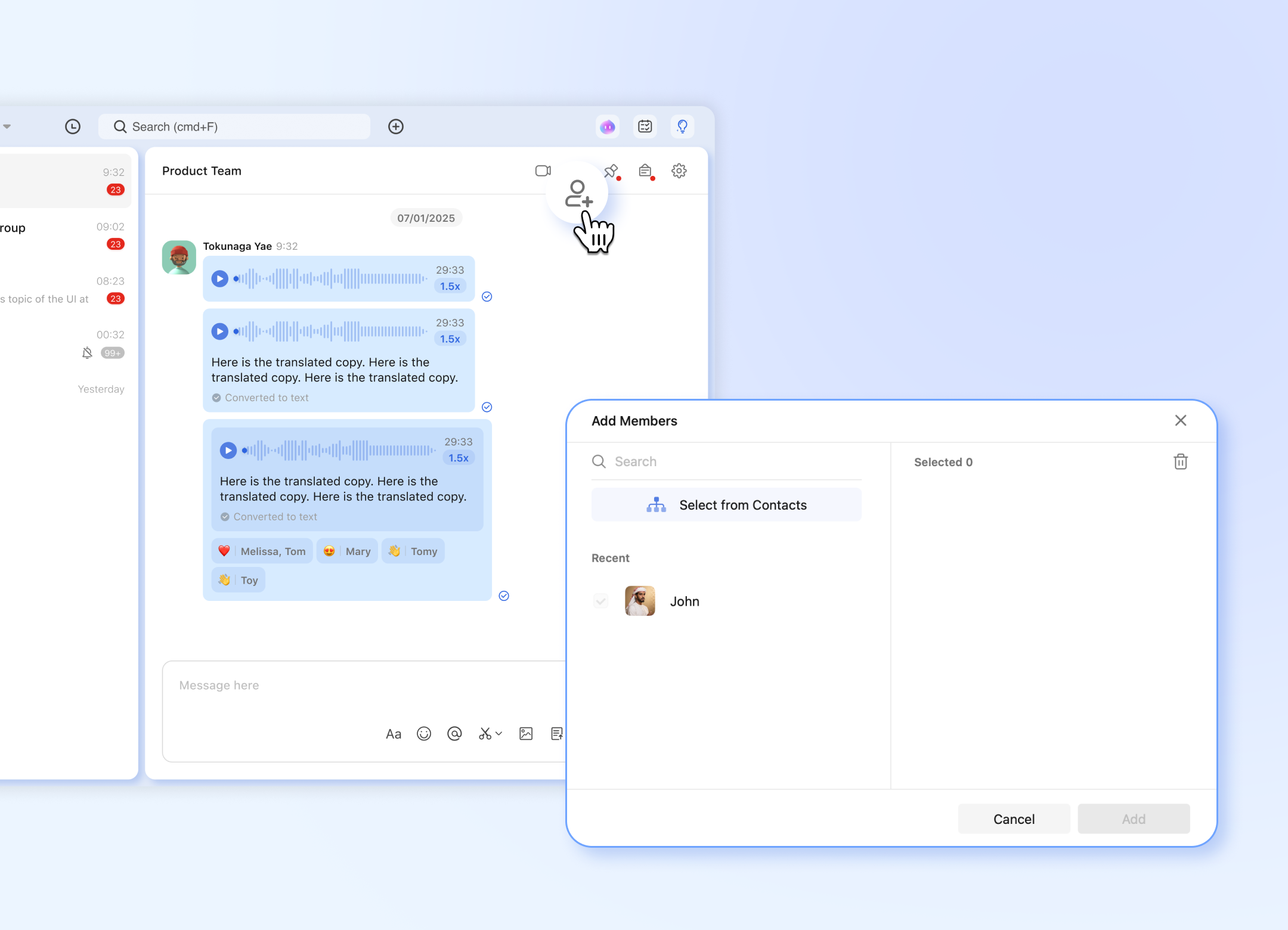The image size is (1288, 930).
Task: Expand the scissors screenshot dropdown arrow
Action: (499, 734)
